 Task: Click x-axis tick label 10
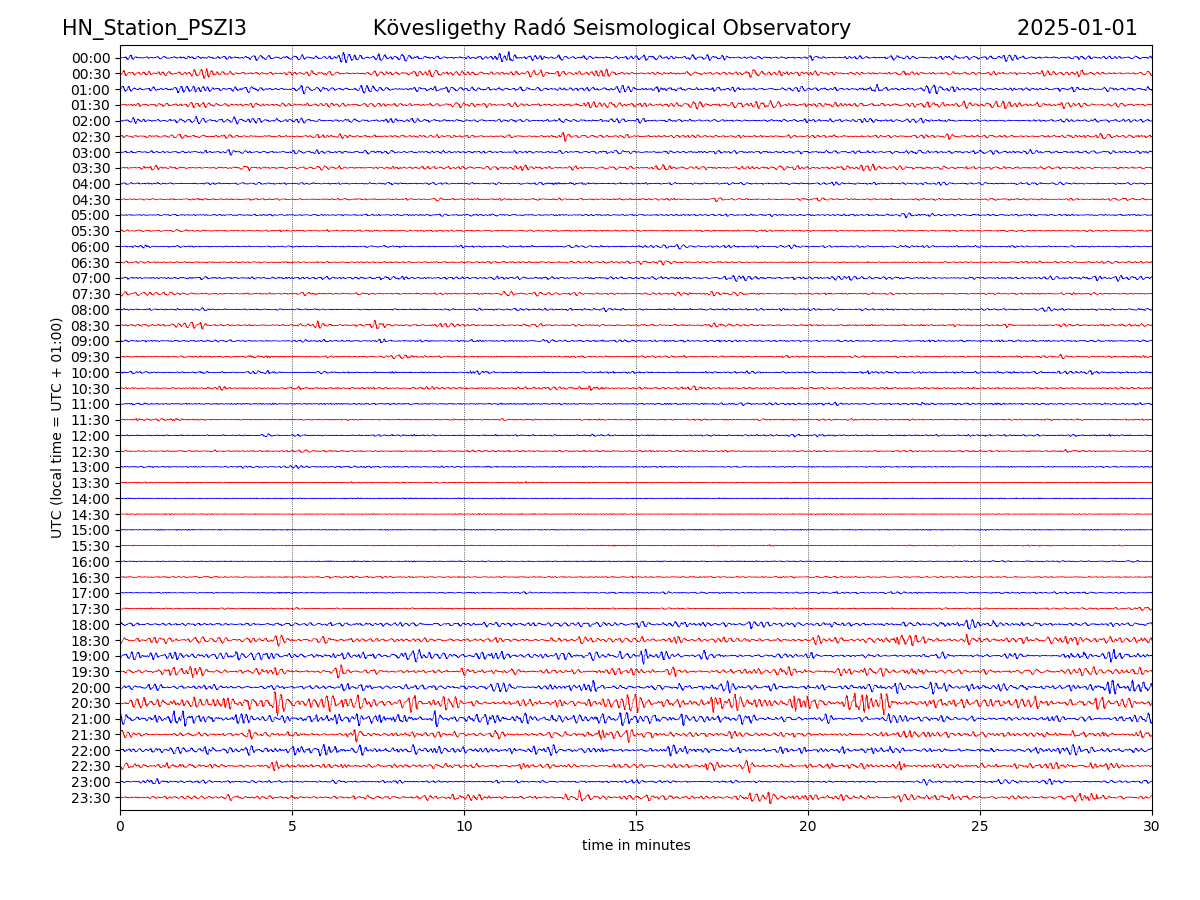pyautogui.click(x=464, y=826)
